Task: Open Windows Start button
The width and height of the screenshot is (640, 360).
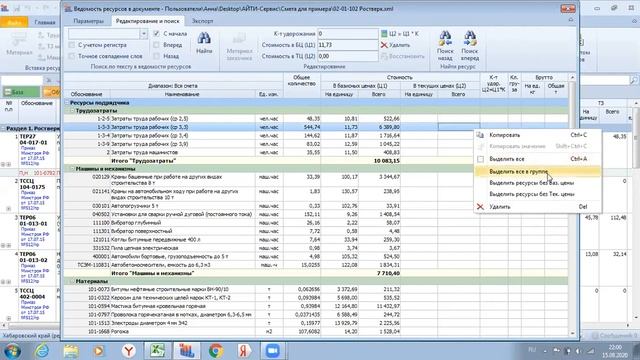Action: pyautogui.click(x=12, y=351)
